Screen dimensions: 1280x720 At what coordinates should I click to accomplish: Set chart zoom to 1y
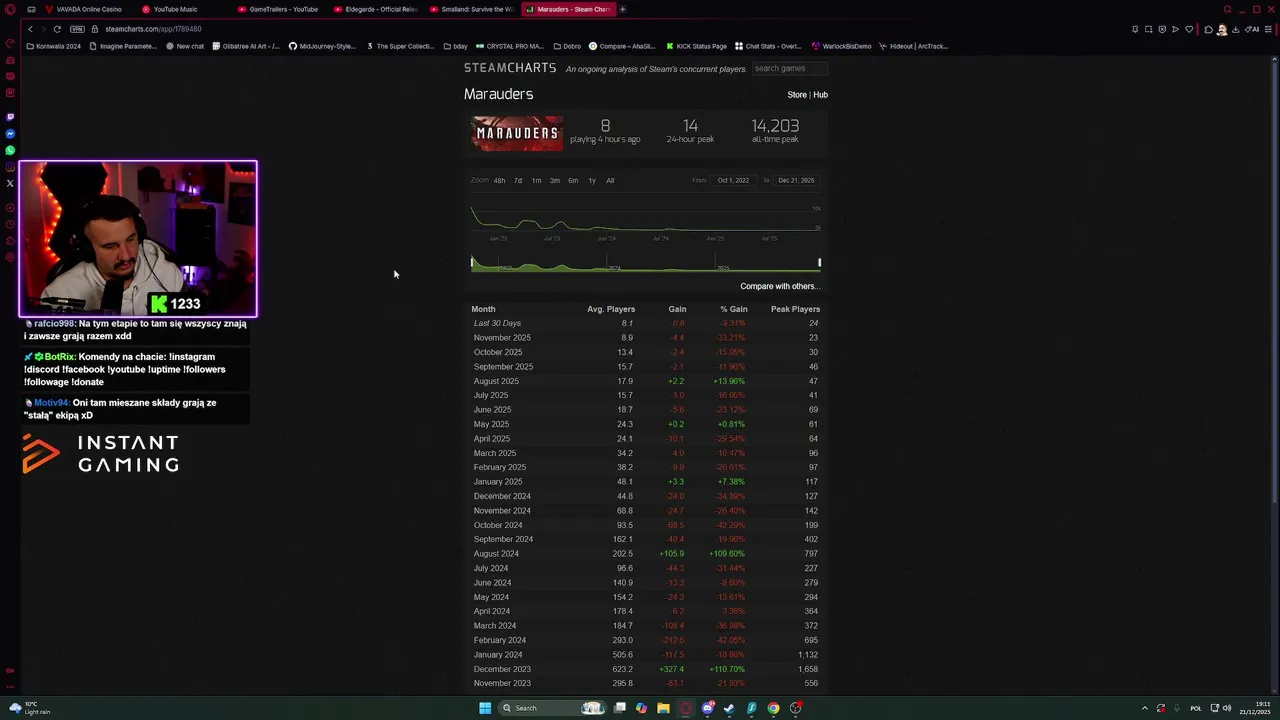(592, 180)
